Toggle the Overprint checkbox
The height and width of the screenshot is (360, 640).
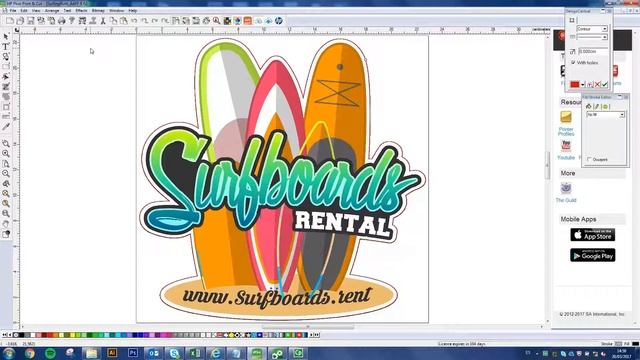[589, 159]
